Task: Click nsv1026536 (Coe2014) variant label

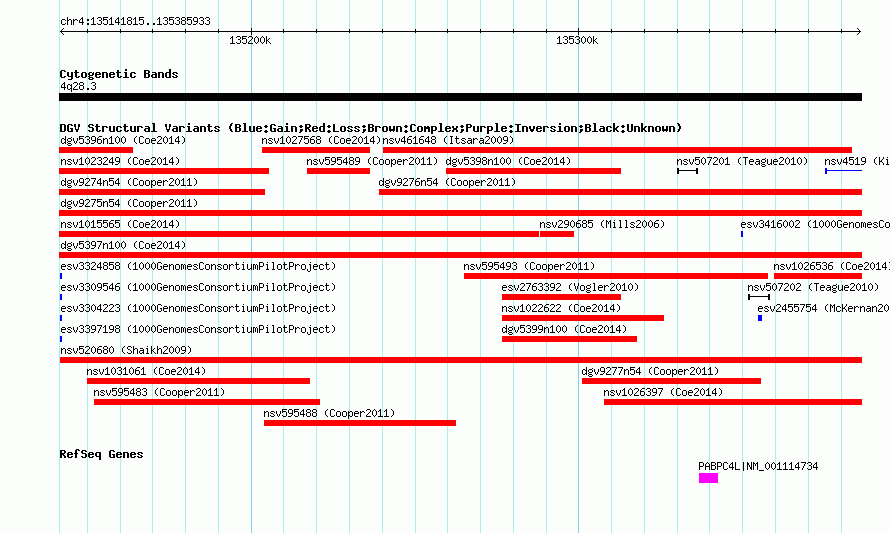Action: click(x=831, y=266)
